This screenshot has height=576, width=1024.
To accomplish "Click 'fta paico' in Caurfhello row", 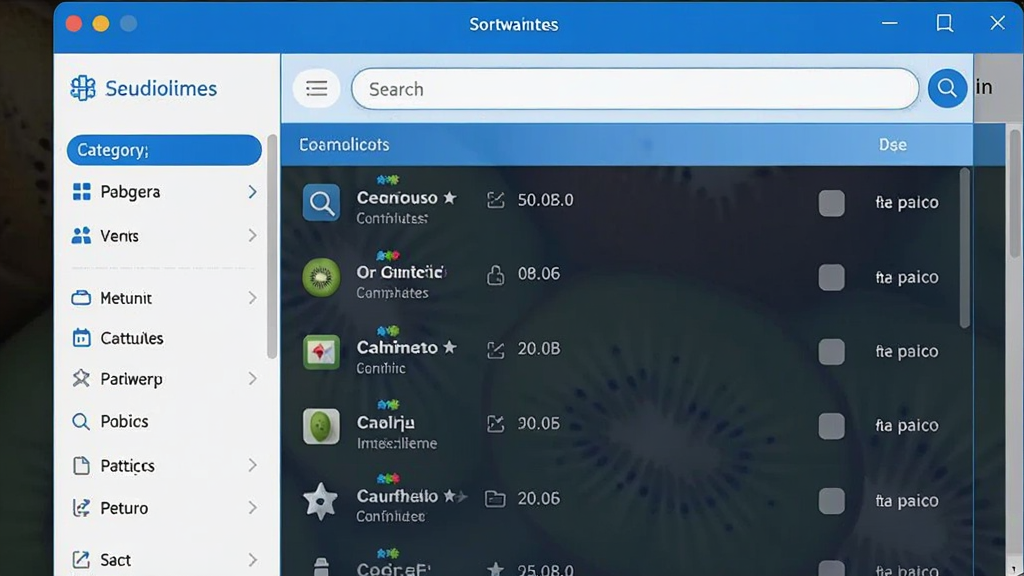I will 907,501.
